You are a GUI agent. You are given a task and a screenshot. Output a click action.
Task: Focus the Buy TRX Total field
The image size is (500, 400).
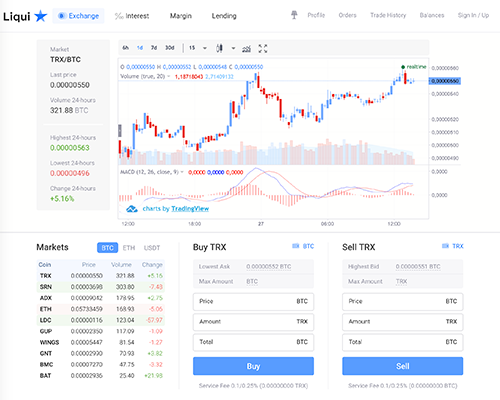pyautogui.click(x=253, y=342)
